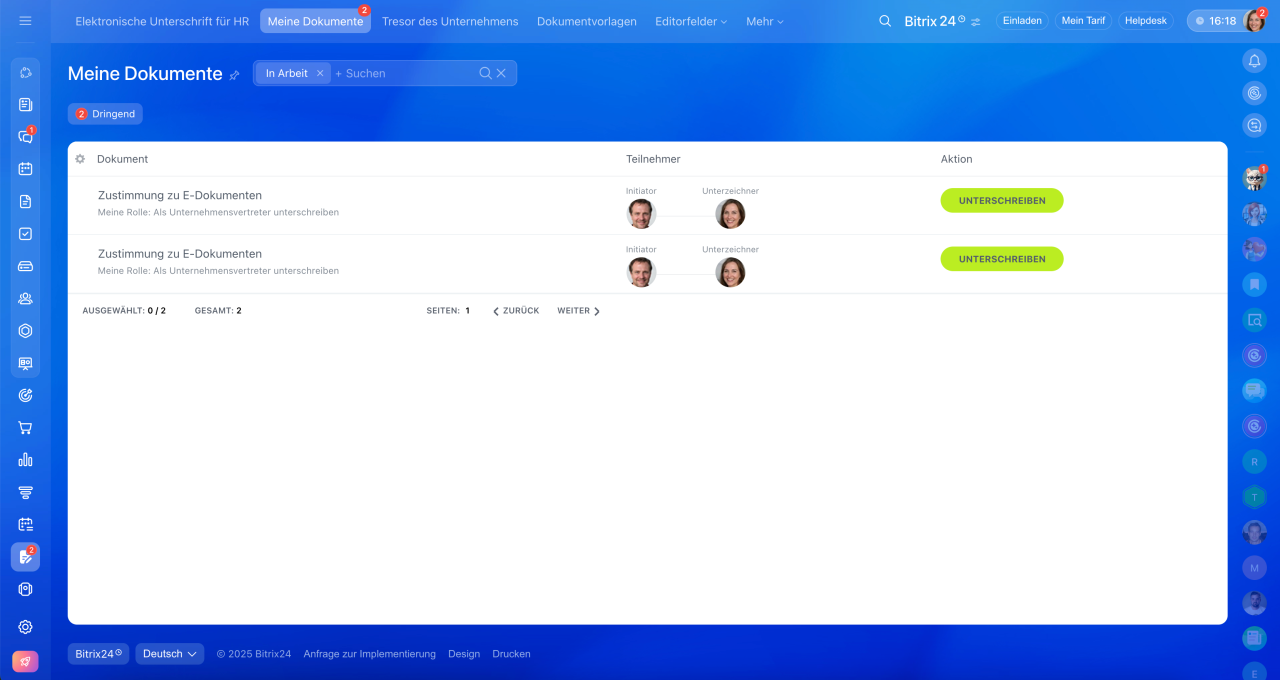Click the sliders icon next to Bitrix24 logo
The width and height of the screenshot is (1280, 680).
pos(976,22)
